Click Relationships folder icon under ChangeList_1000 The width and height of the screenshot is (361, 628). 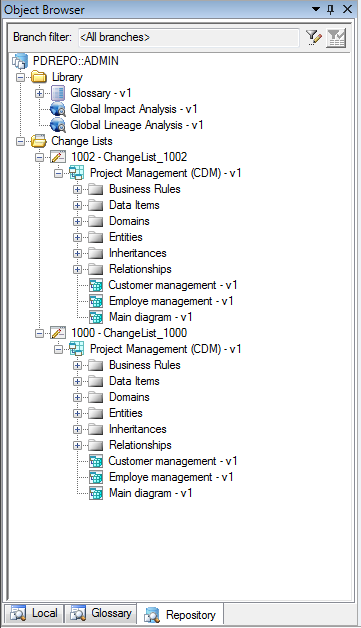tap(96, 445)
